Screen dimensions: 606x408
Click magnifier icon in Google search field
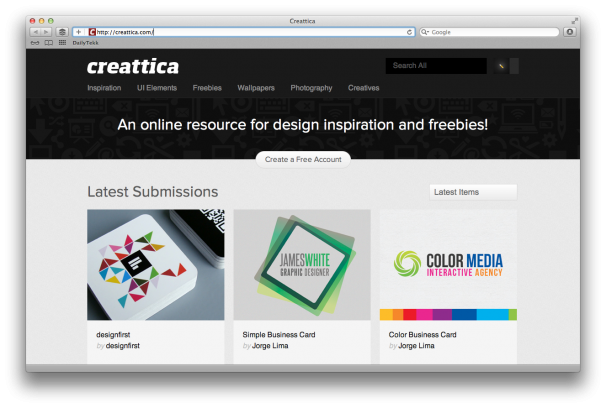[425, 32]
